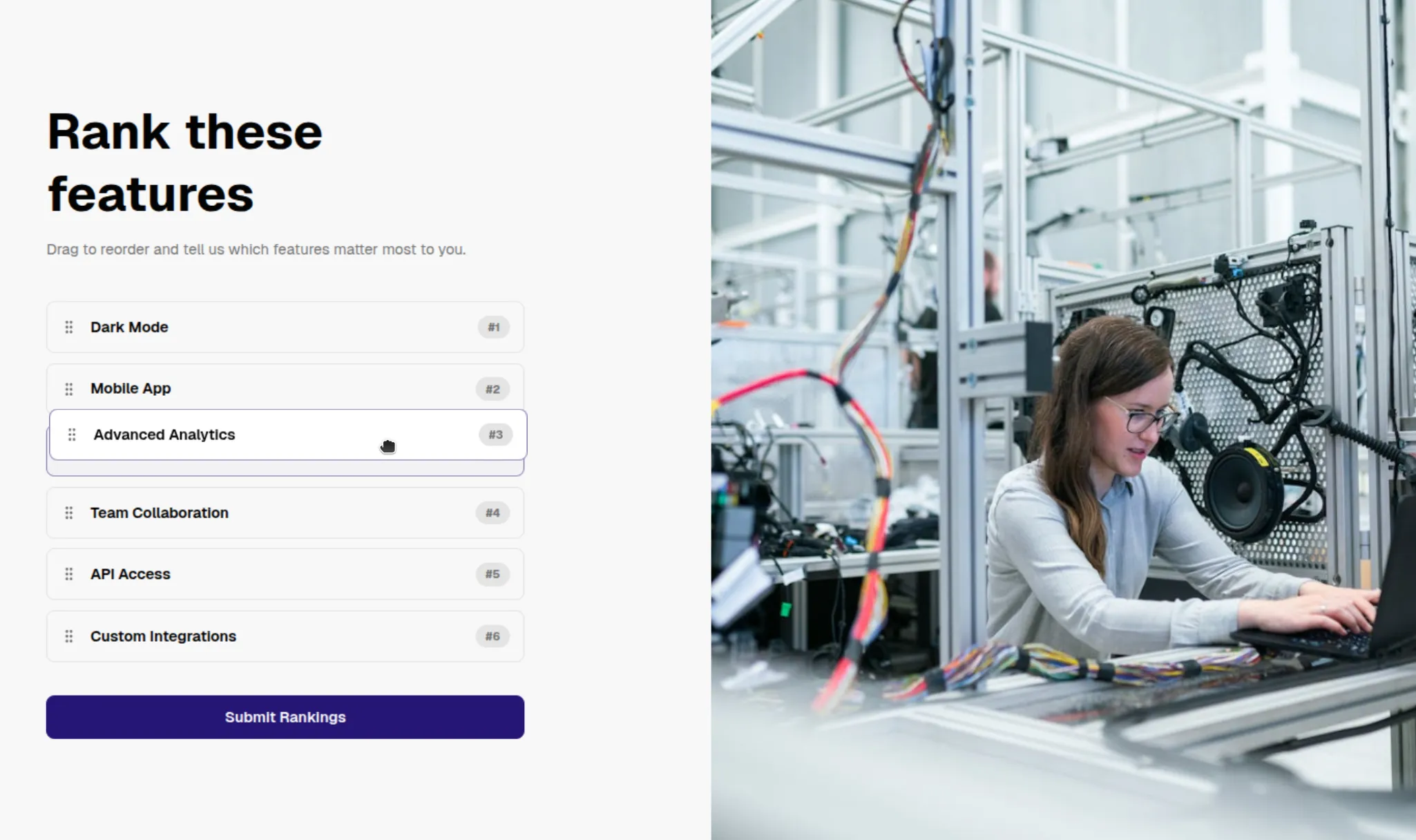Image resolution: width=1416 pixels, height=840 pixels.
Task: Select the Dark Mode feature card
Action: click(285, 327)
